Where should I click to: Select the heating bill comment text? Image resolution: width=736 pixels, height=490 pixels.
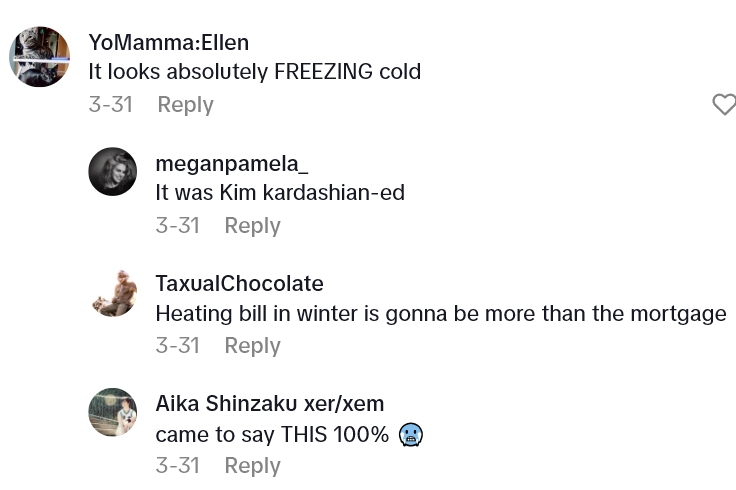point(440,313)
